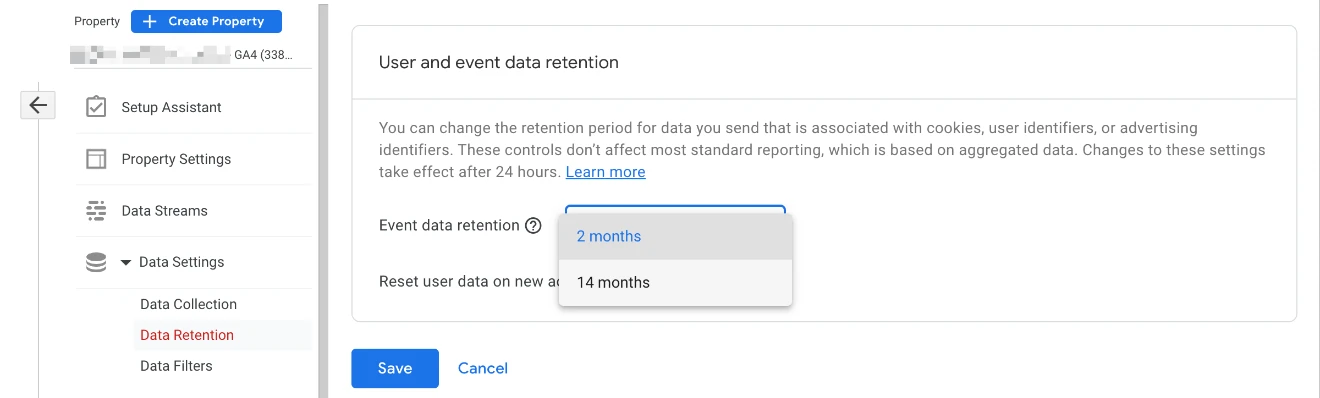Open Property Settings in the sidebar

pos(194,159)
